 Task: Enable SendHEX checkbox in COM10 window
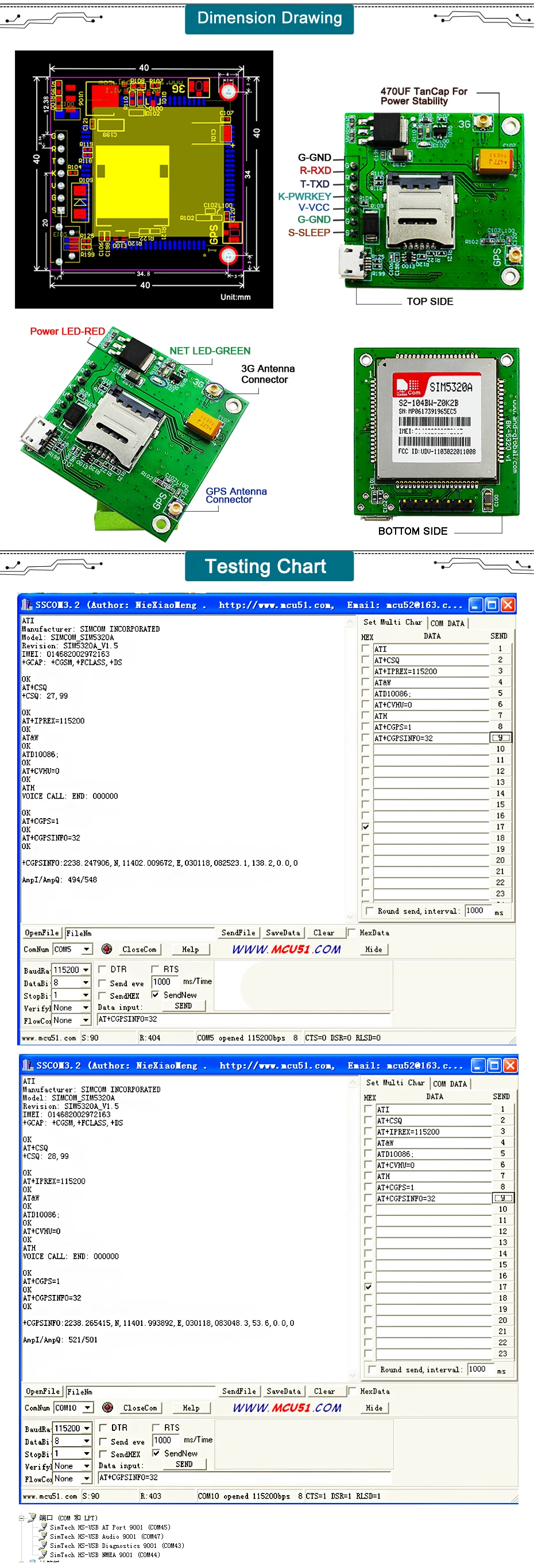pos(103,1454)
